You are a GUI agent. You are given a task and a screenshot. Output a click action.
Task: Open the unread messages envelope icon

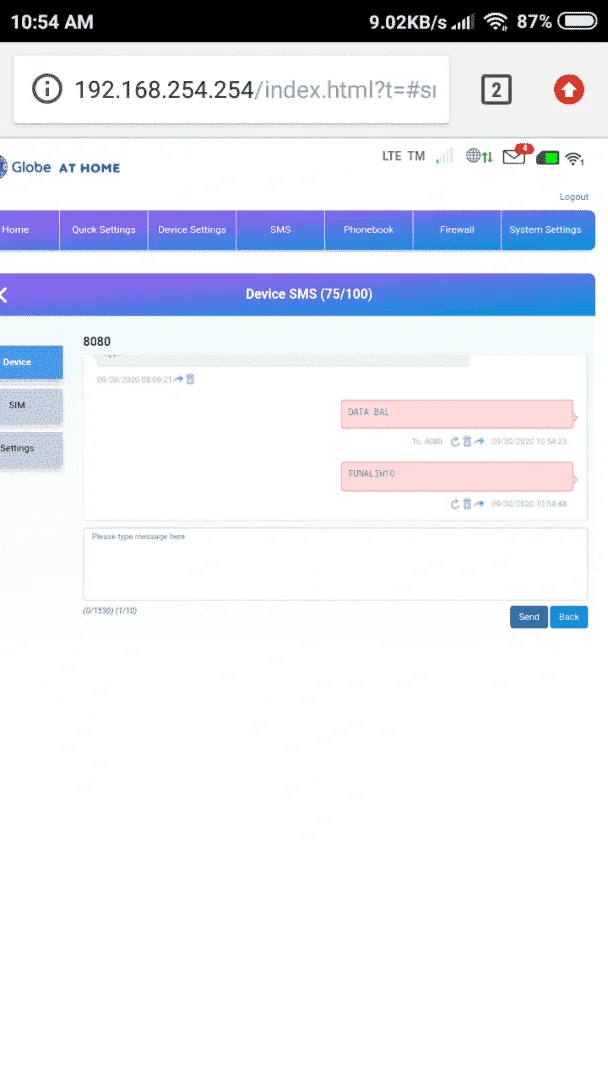coord(514,157)
